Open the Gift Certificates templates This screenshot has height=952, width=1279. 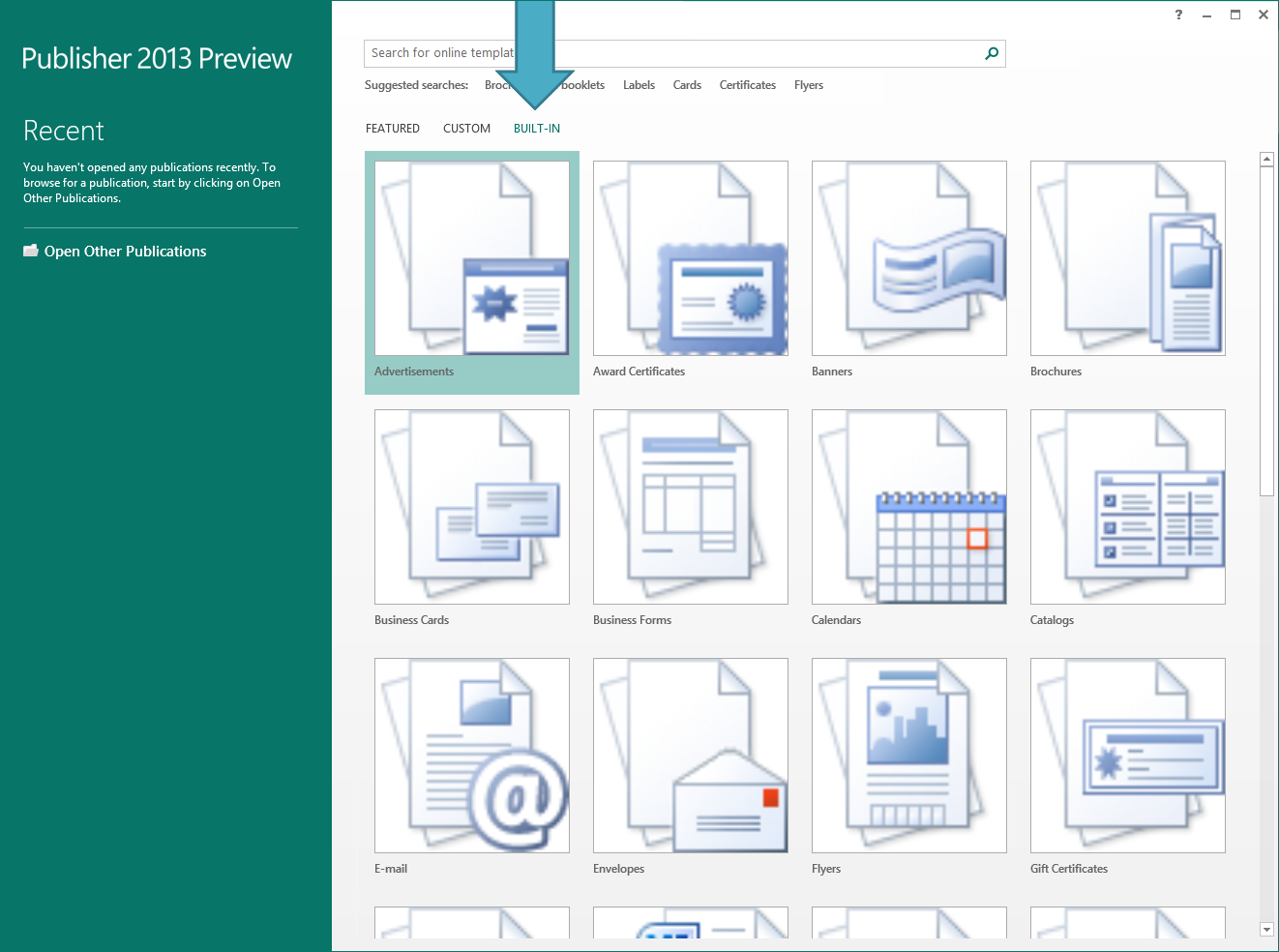click(1128, 756)
